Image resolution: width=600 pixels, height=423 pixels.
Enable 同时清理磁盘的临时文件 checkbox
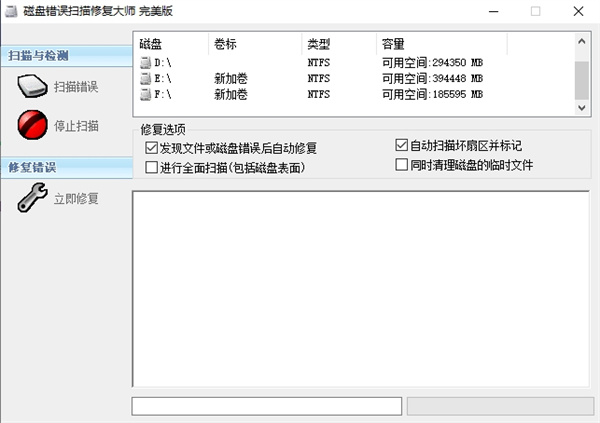pos(402,163)
